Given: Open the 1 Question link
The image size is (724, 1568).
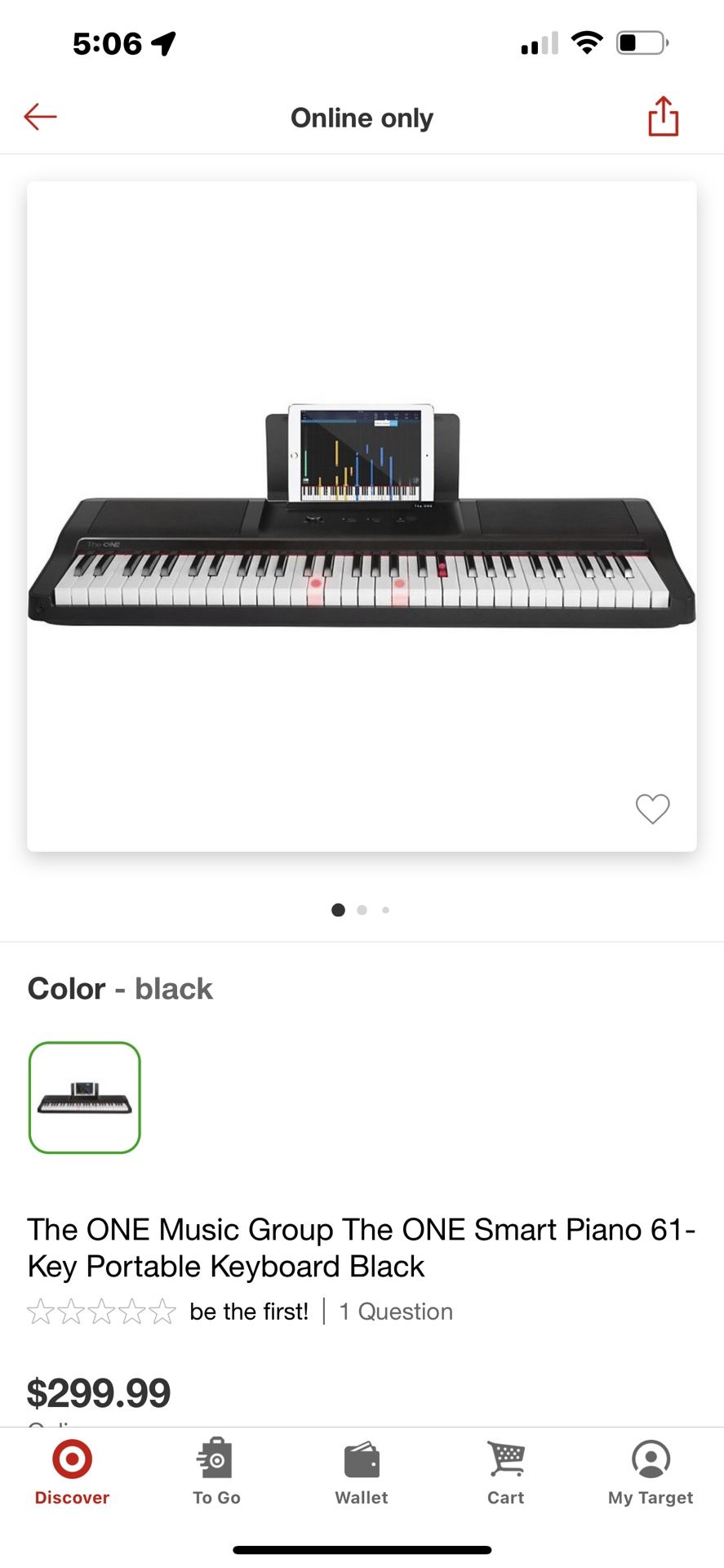Looking at the screenshot, I should [x=395, y=1311].
